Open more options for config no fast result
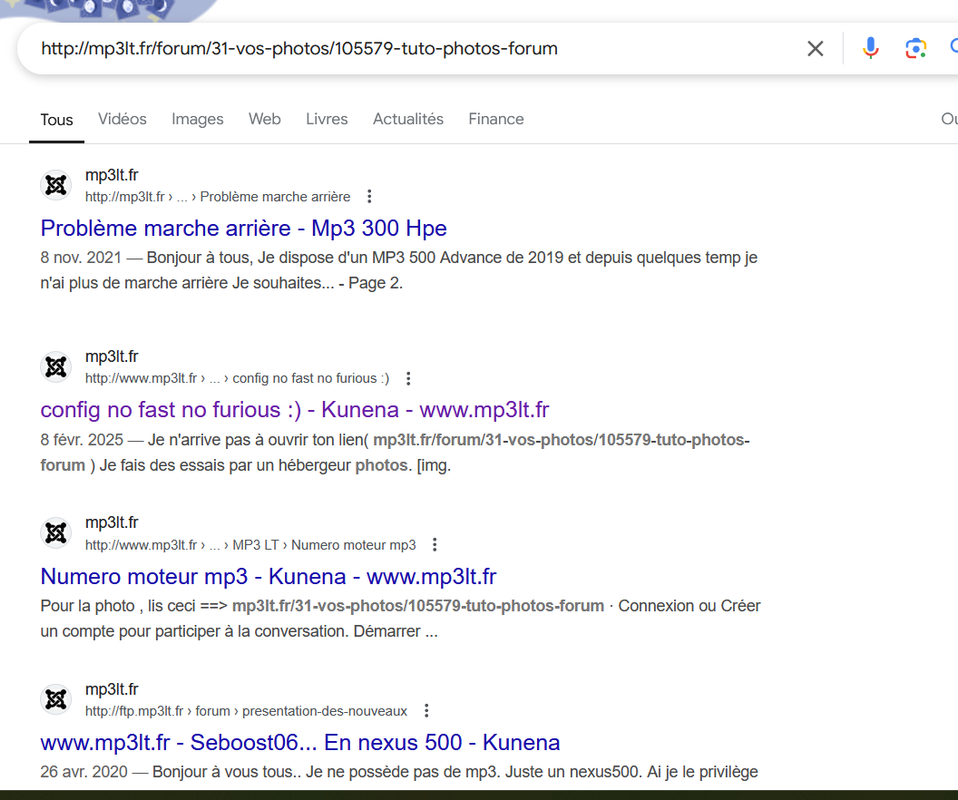The width and height of the screenshot is (958, 800). pyautogui.click(x=408, y=378)
